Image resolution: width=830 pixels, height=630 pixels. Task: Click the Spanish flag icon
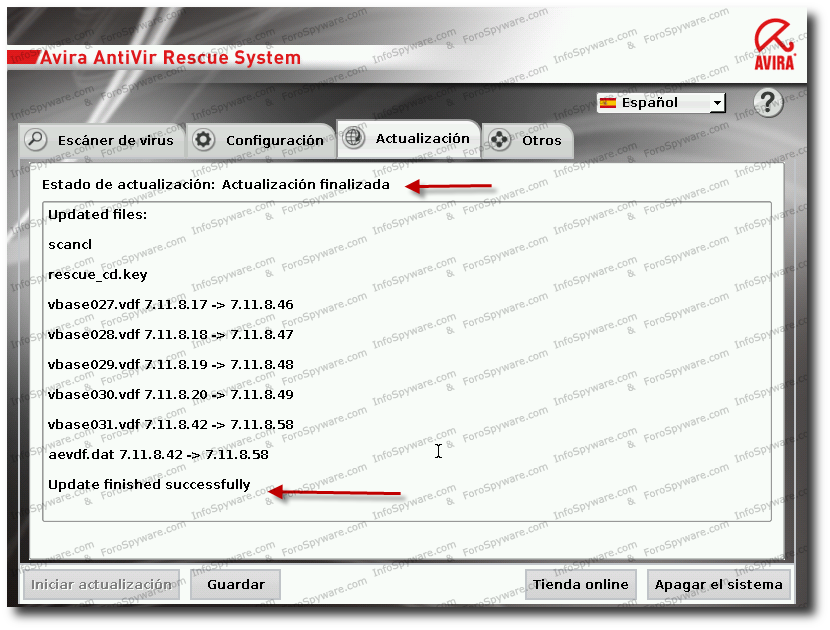[x=608, y=103]
